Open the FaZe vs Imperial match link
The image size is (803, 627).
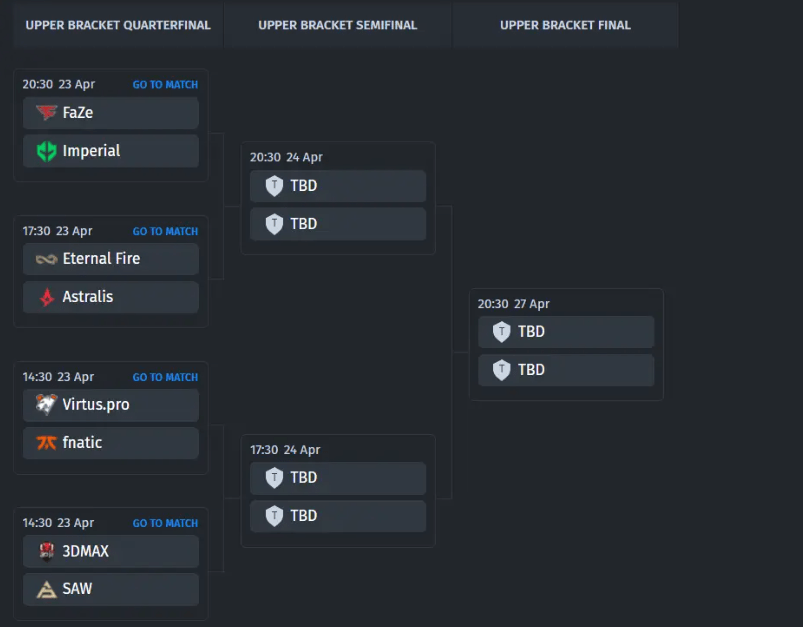click(165, 85)
